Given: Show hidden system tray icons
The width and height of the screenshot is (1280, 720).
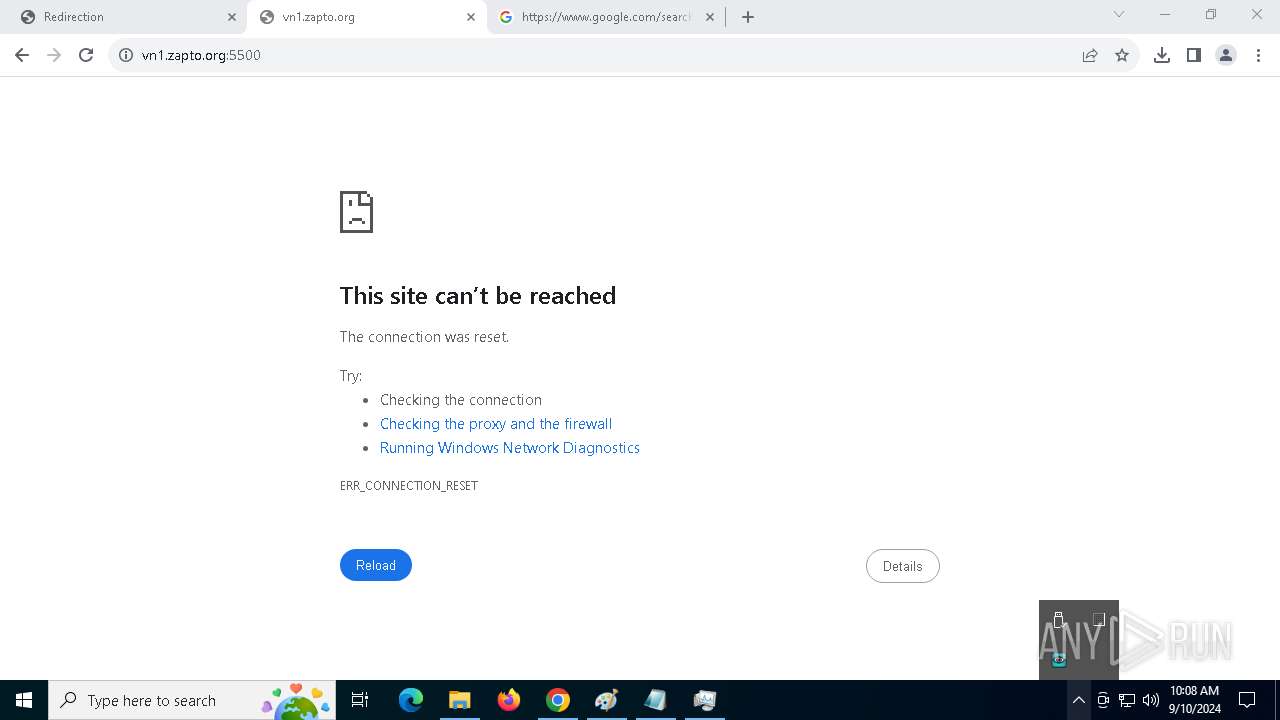Looking at the screenshot, I should coord(1078,700).
